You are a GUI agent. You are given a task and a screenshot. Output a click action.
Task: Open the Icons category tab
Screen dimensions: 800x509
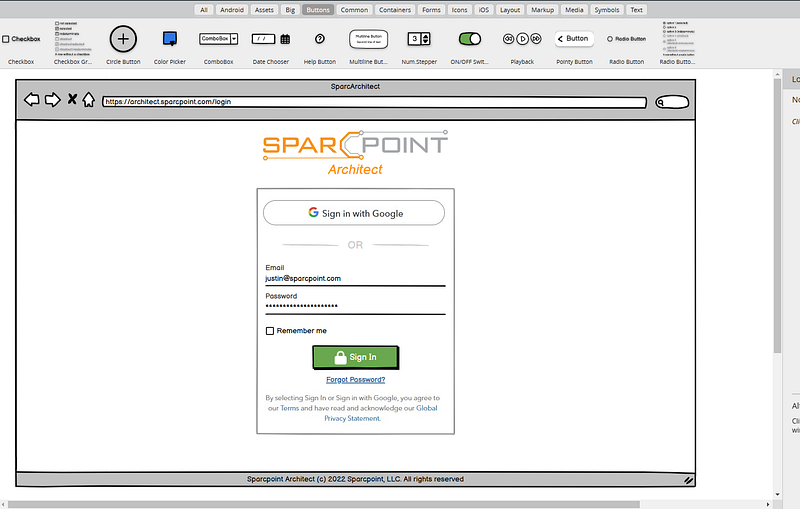tap(459, 10)
